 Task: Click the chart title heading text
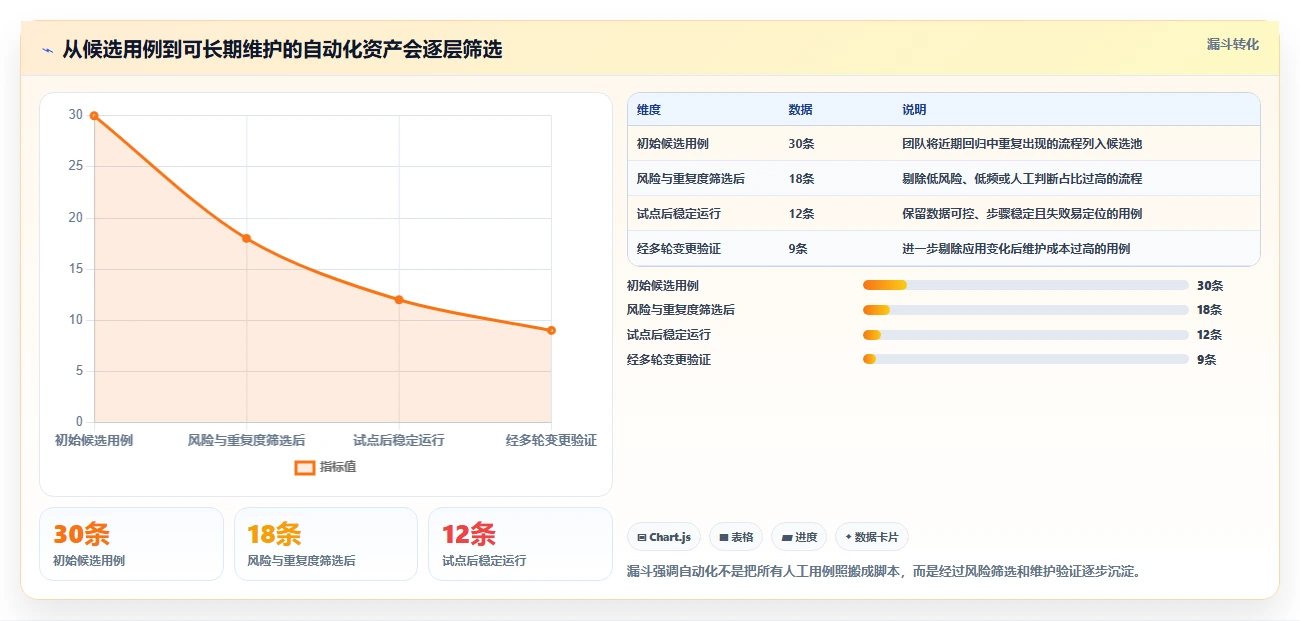(282, 49)
